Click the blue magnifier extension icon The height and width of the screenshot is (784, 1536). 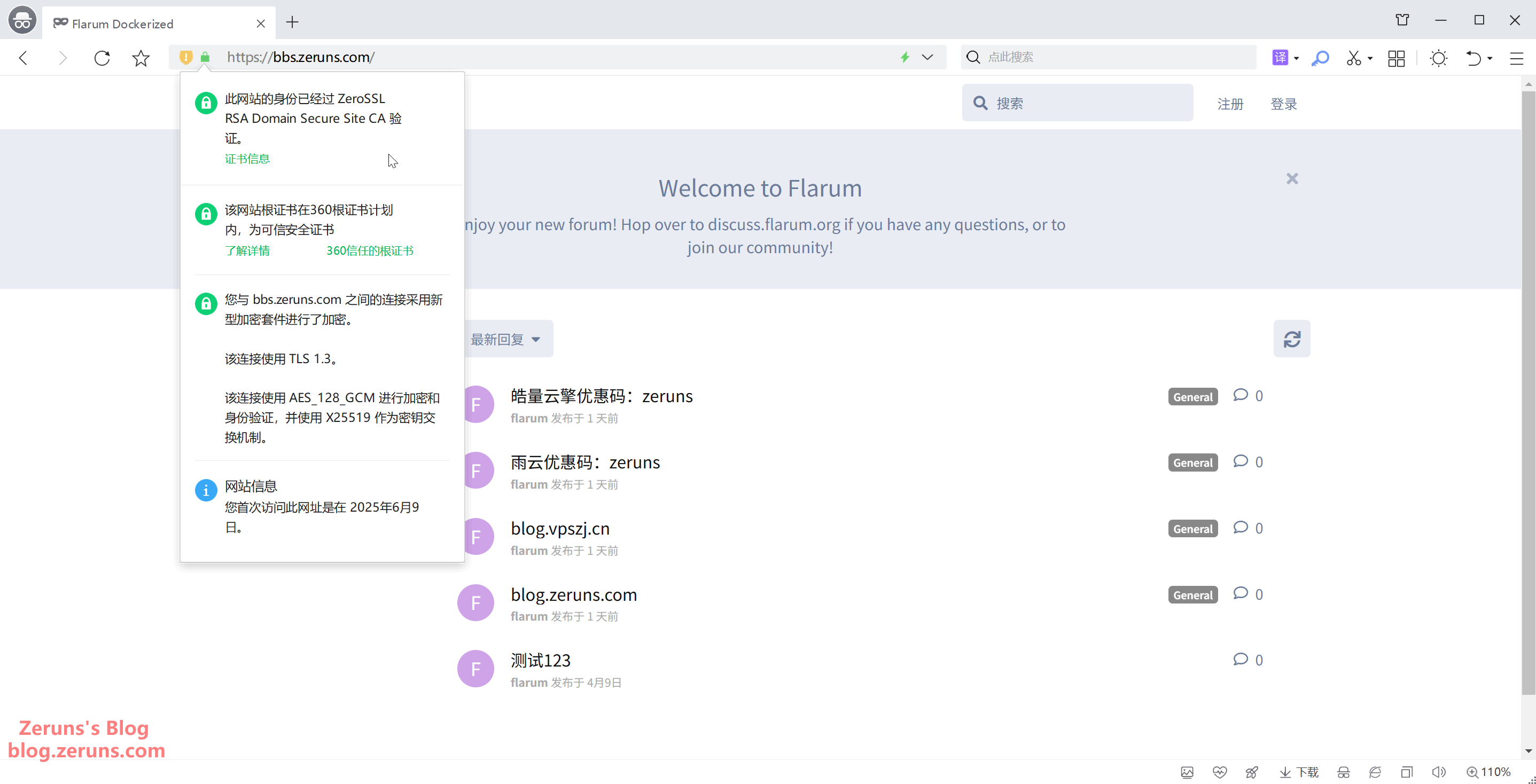point(1321,58)
